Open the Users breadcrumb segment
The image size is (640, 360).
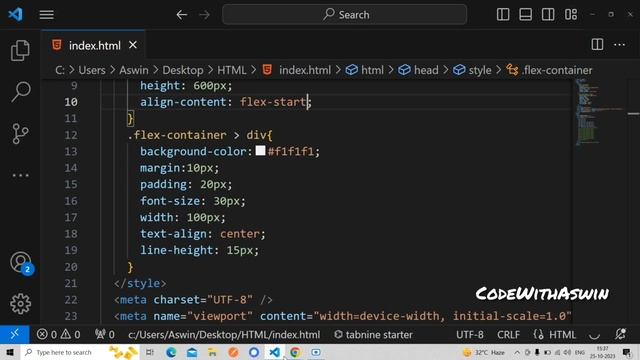(x=92, y=70)
